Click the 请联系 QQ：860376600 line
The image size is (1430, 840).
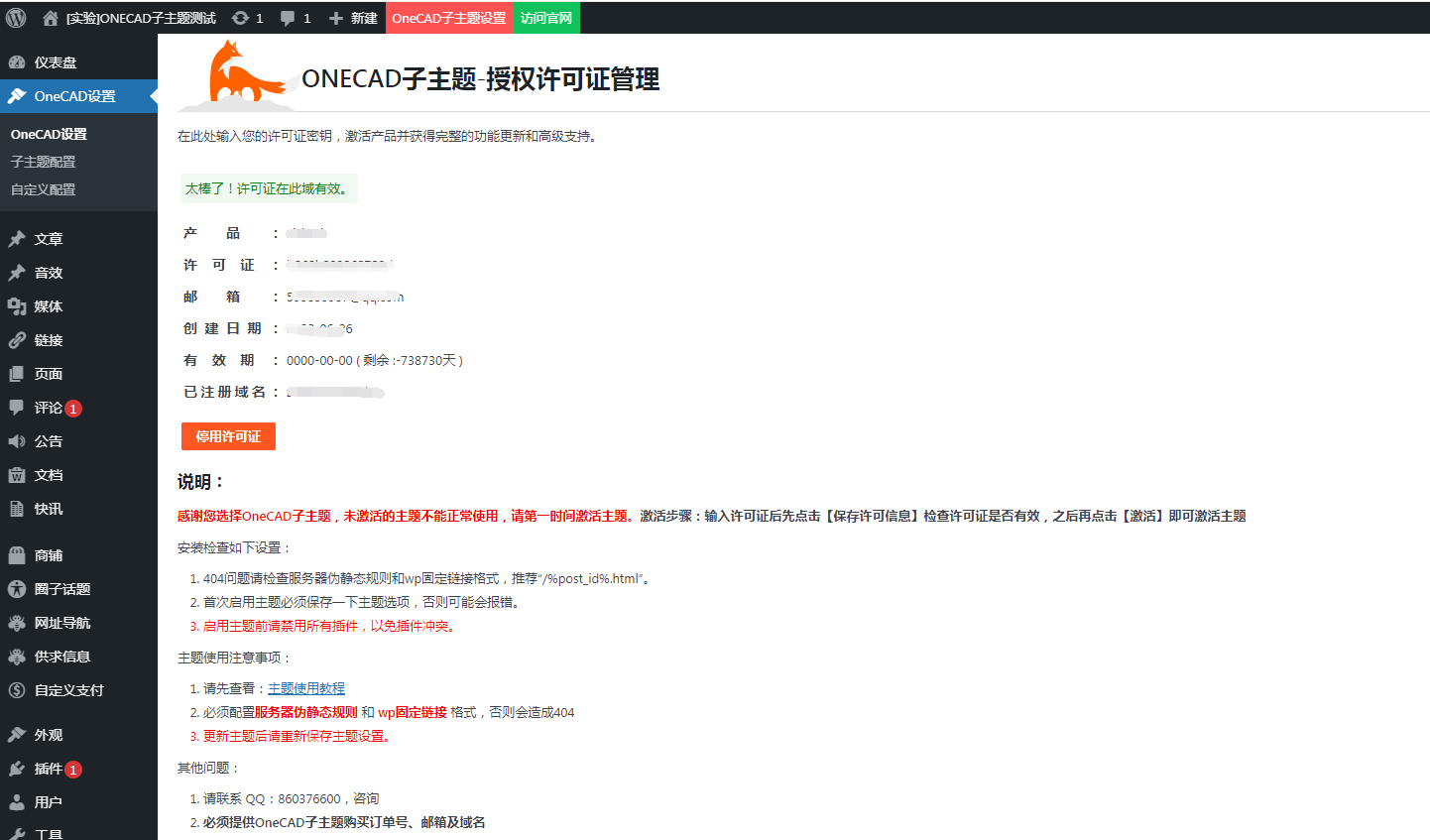(292, 798)
